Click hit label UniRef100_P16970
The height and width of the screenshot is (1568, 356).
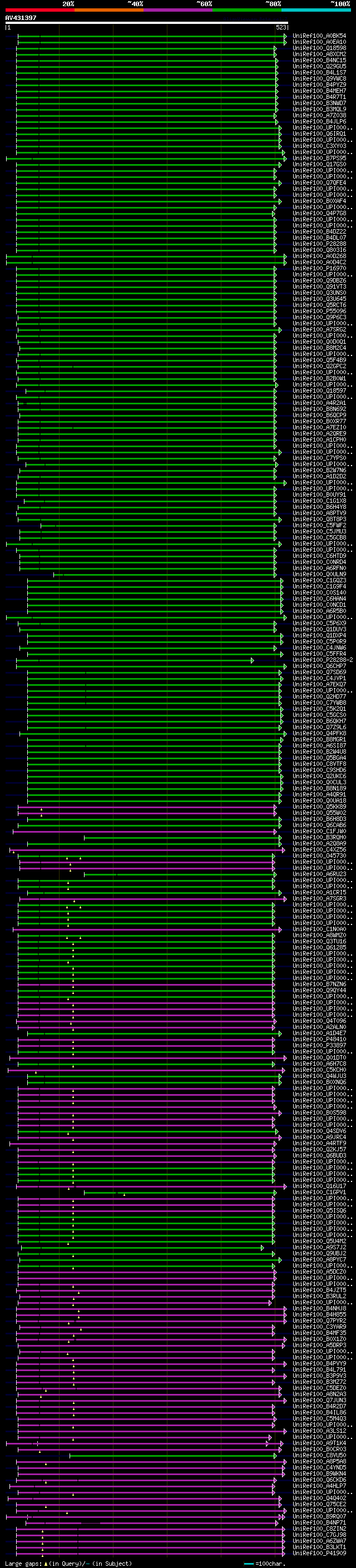319,269
